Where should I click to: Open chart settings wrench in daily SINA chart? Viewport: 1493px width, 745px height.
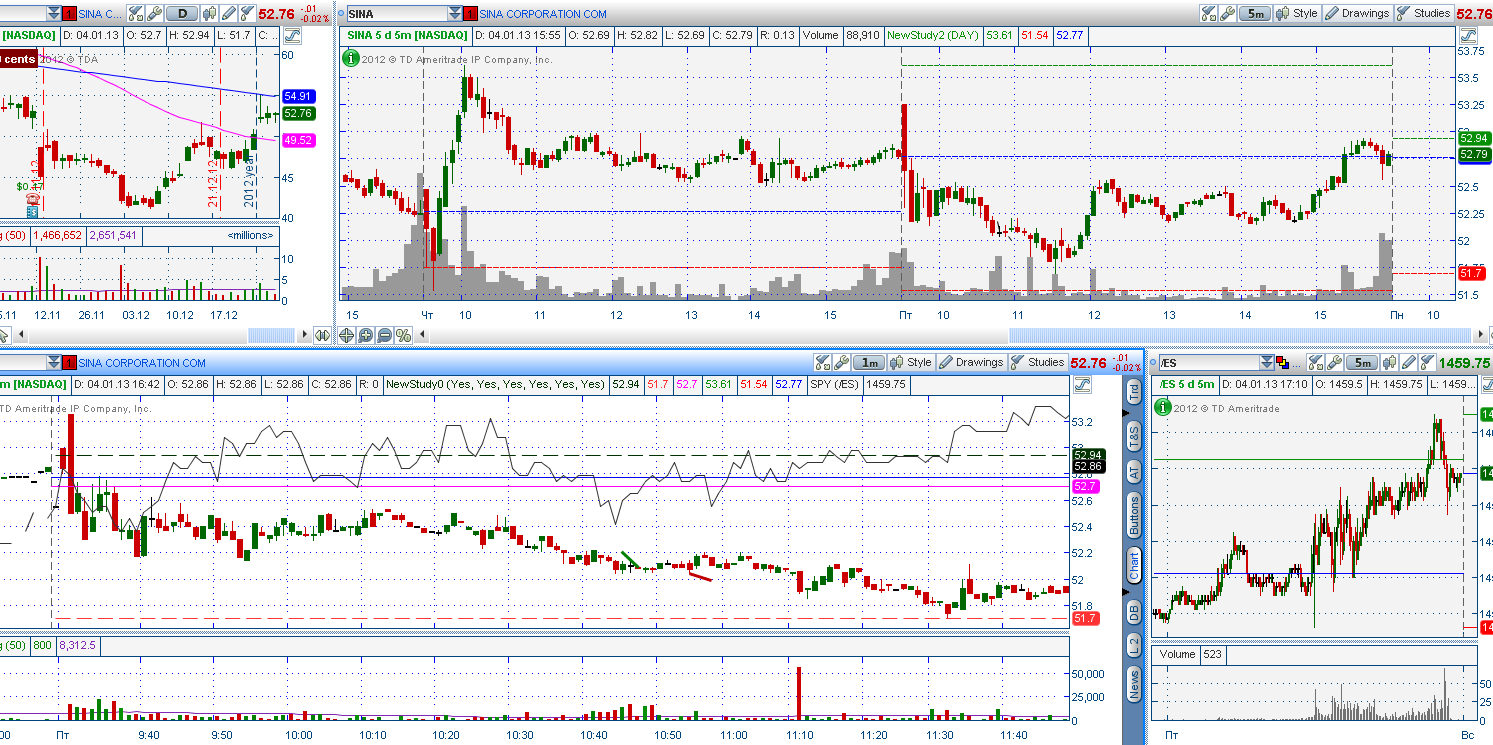click(154, 14)
